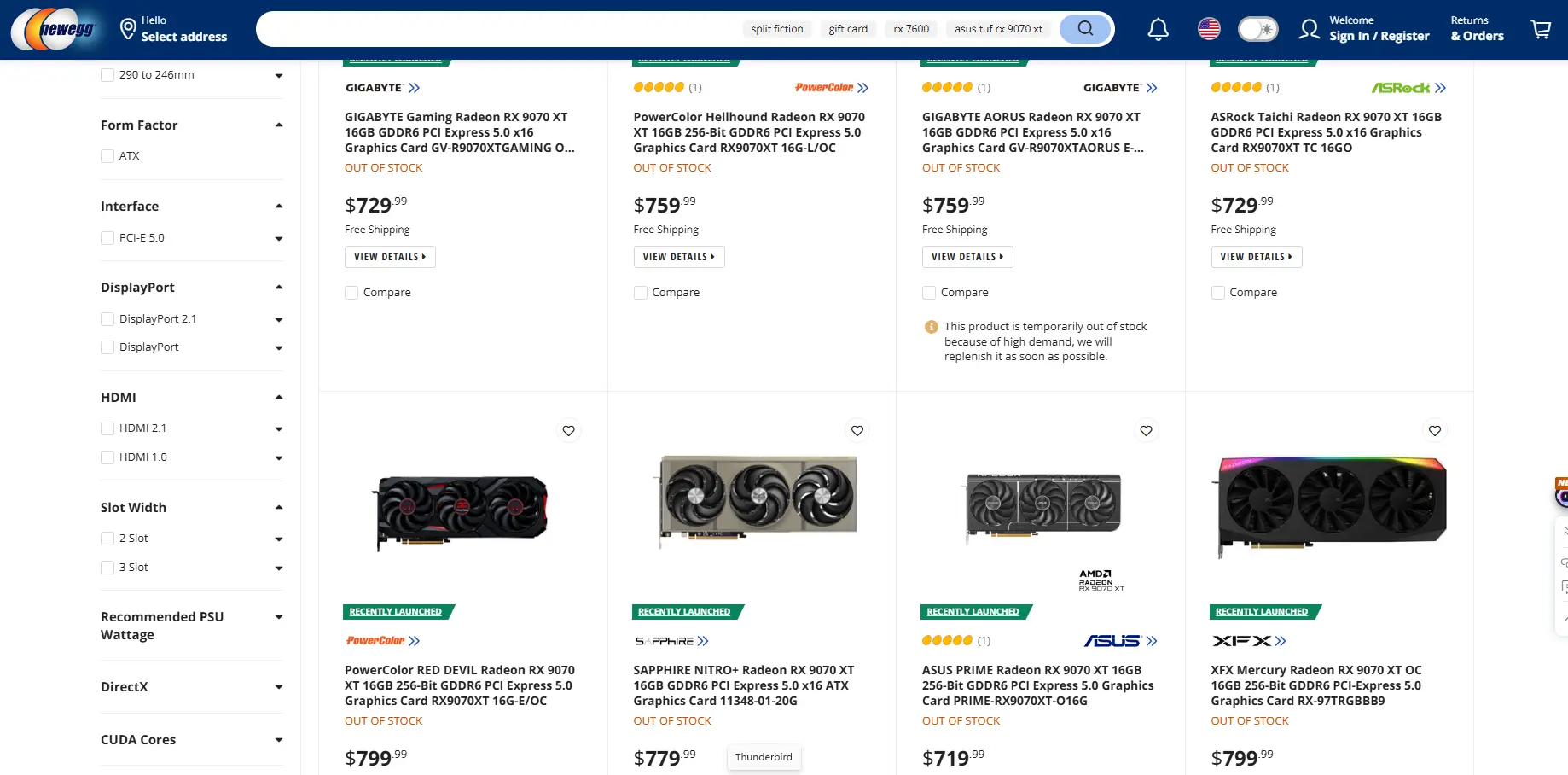Open XFX Mercury Radeon RX 9070 XT title
This screenshot has height=775, width=1568.
click(x=1316, y=685)
